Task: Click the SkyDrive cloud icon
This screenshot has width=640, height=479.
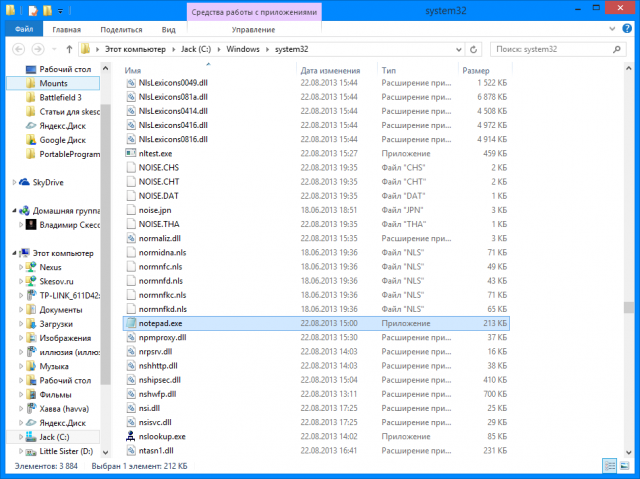Action: [24, 182]
